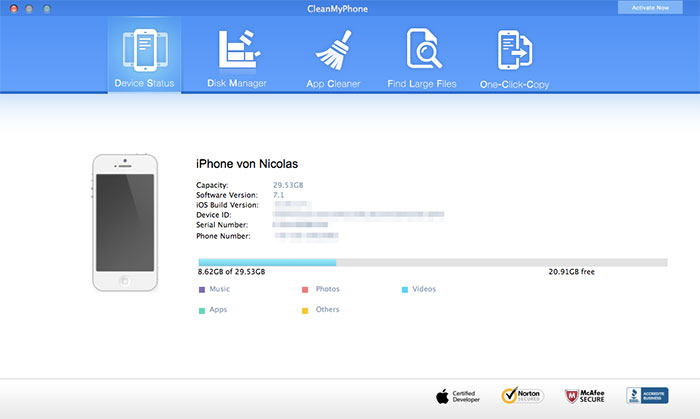The height and width of the screenshot is (419, 700).
Task: Click the Activate Now button
Action: tap(650, 8)
